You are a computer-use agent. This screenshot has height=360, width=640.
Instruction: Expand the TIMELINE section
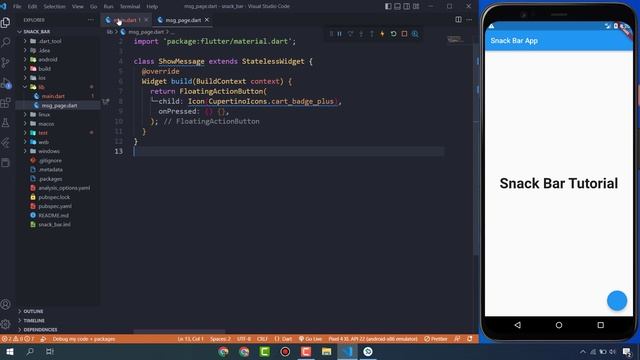click(34, 320)
